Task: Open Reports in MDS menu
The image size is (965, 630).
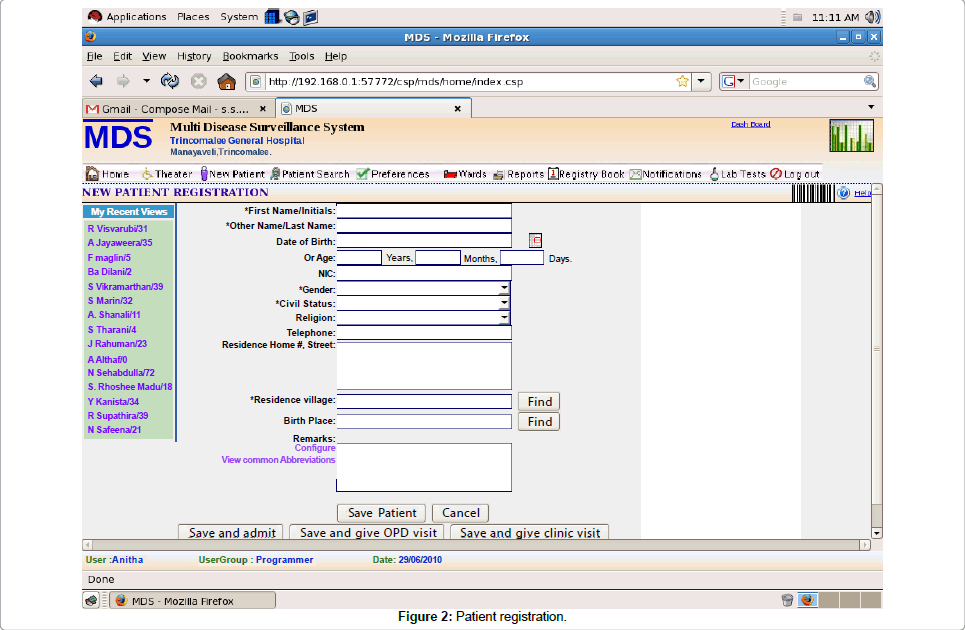Action: [x=518, y=174]
